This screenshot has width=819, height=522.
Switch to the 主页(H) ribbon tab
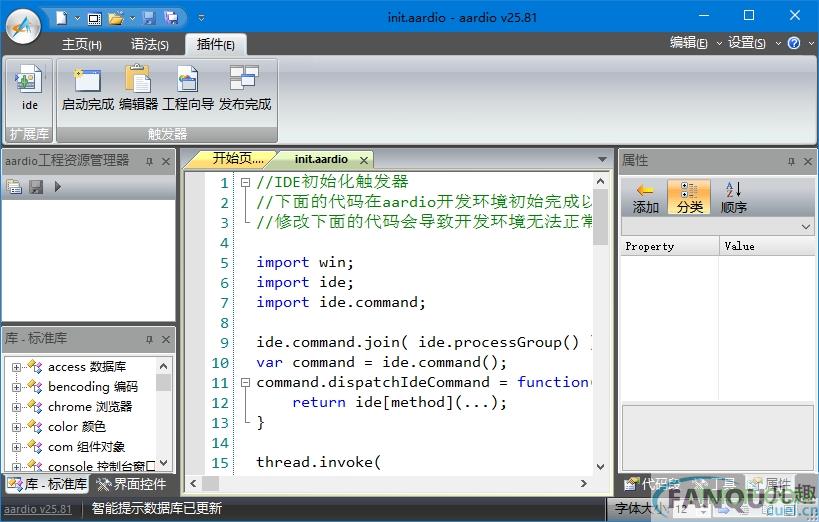(81, 44)
